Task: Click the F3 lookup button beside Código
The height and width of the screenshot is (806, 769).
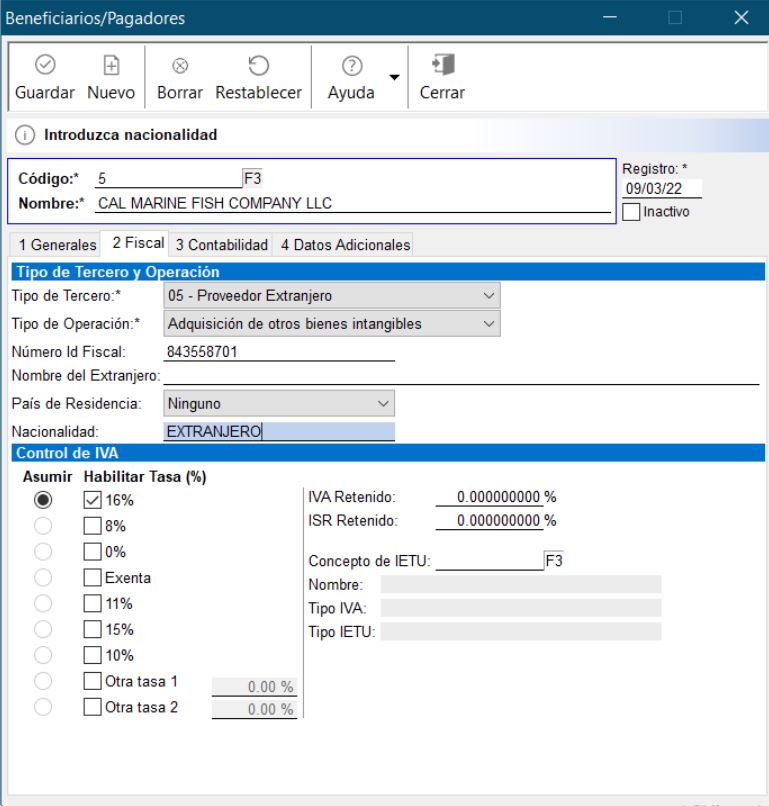Action: 254,178
